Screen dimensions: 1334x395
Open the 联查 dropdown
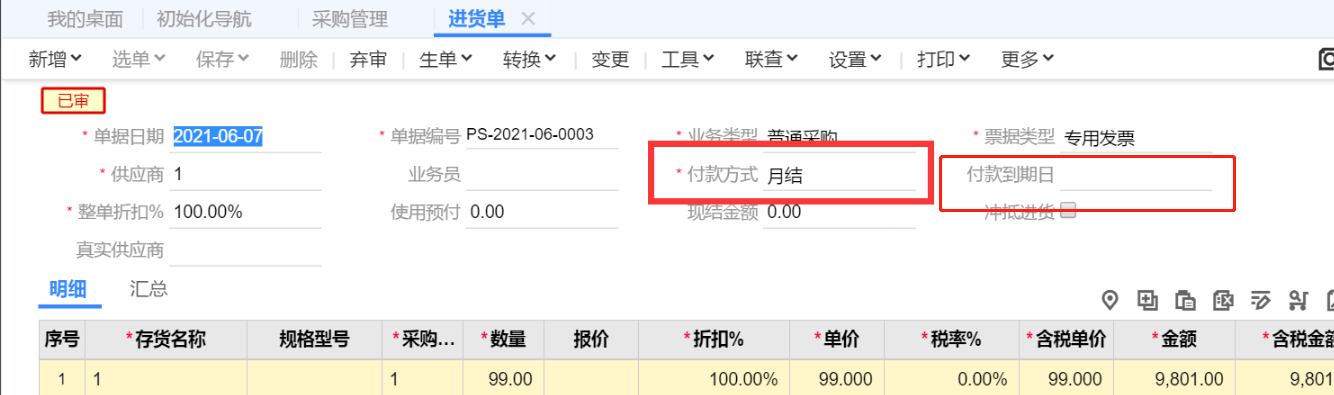coord(772,60)
